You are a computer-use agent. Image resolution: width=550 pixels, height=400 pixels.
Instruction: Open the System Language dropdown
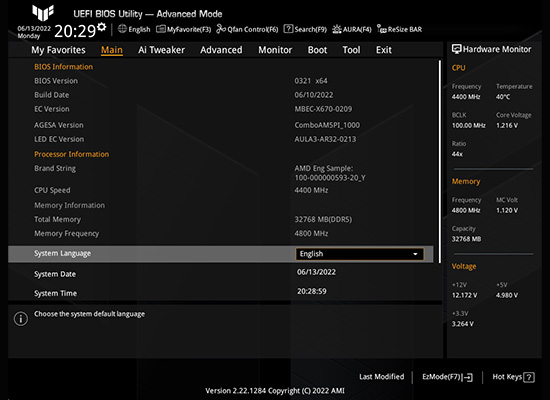click(x=360, y=254)
